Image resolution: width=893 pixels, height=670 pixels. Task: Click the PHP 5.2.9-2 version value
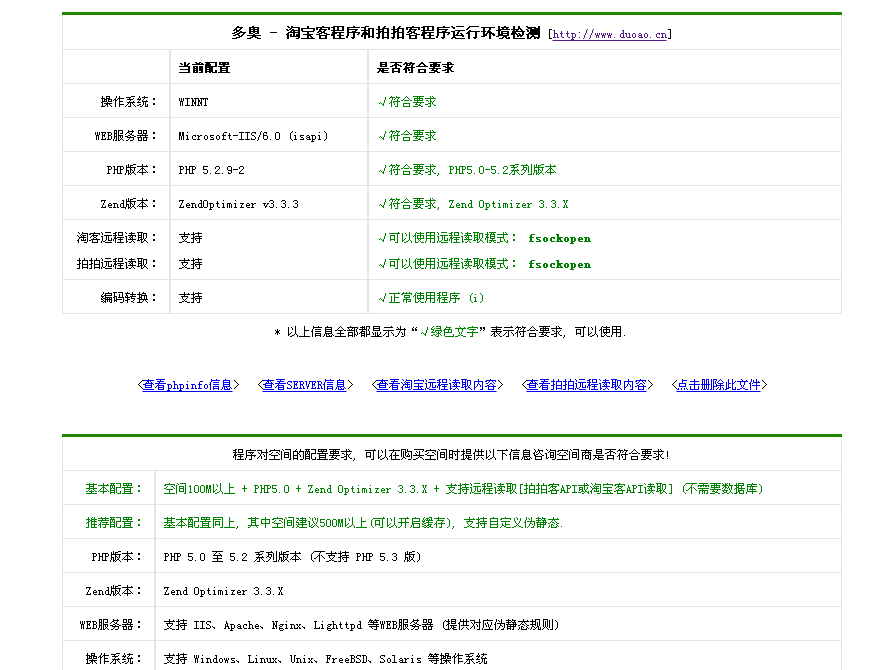[x=211, y=170]
